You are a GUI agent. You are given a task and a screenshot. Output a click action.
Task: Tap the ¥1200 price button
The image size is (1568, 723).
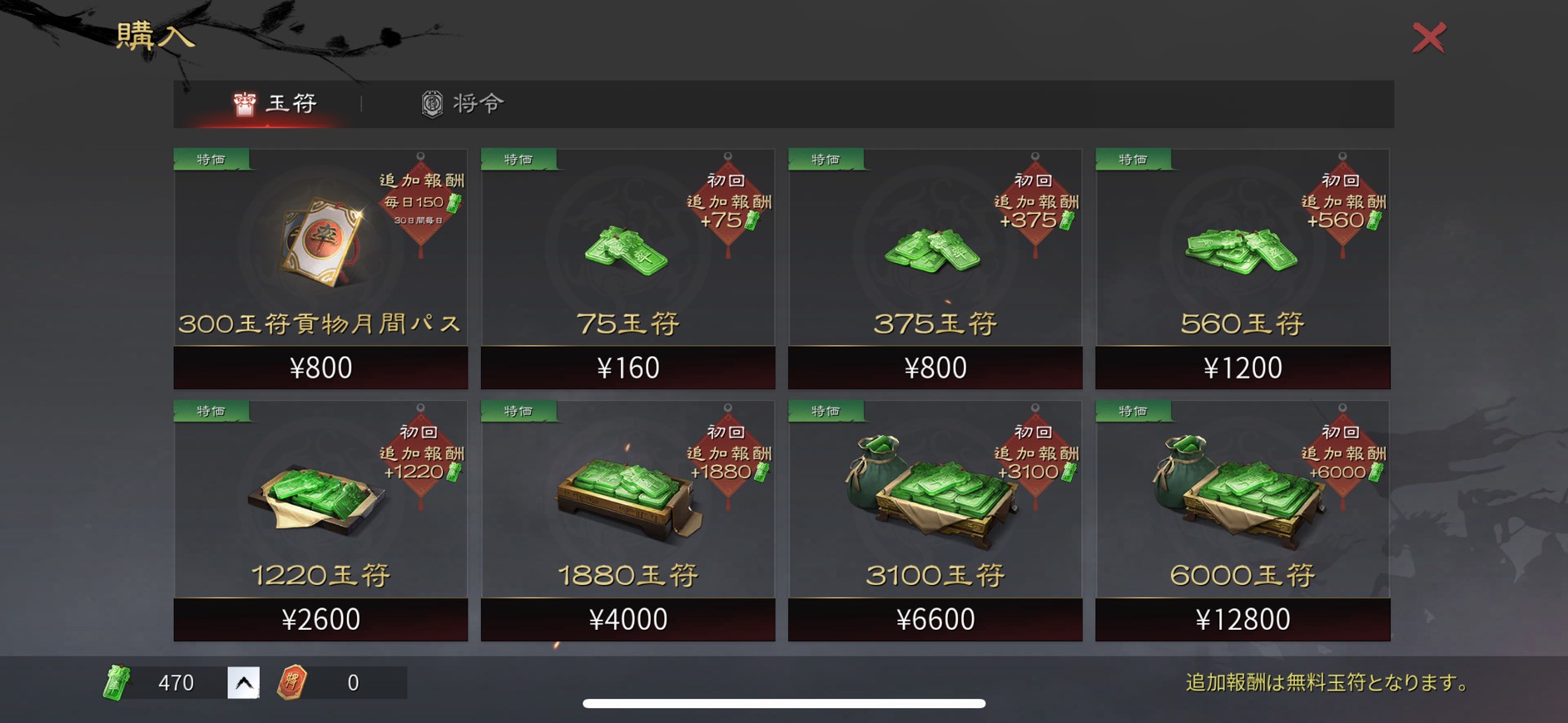1243,368
